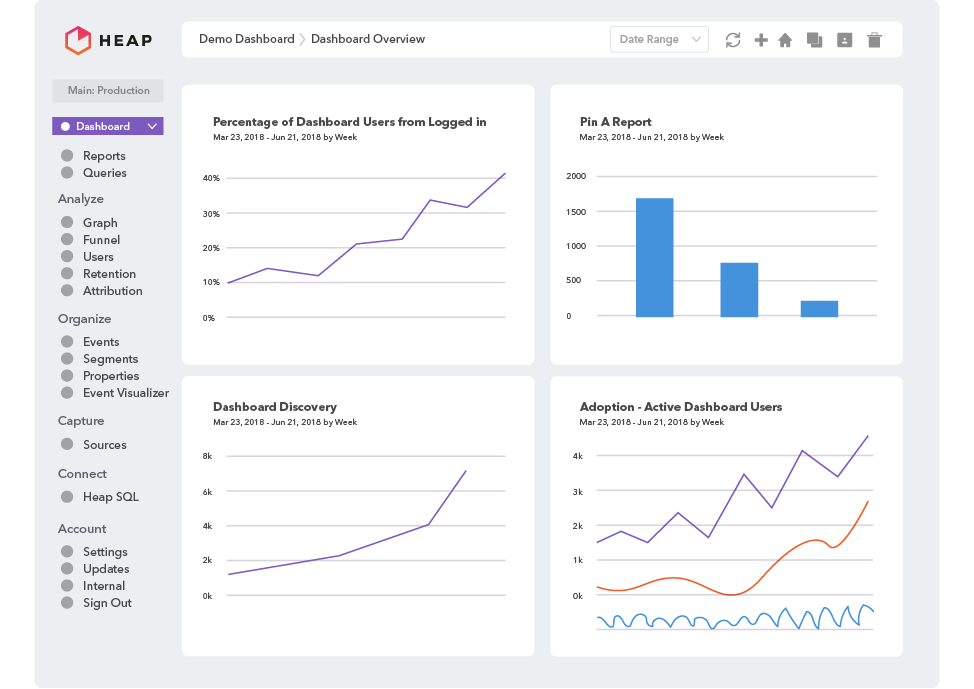Click the plus icon to add report

pos(761,40)
